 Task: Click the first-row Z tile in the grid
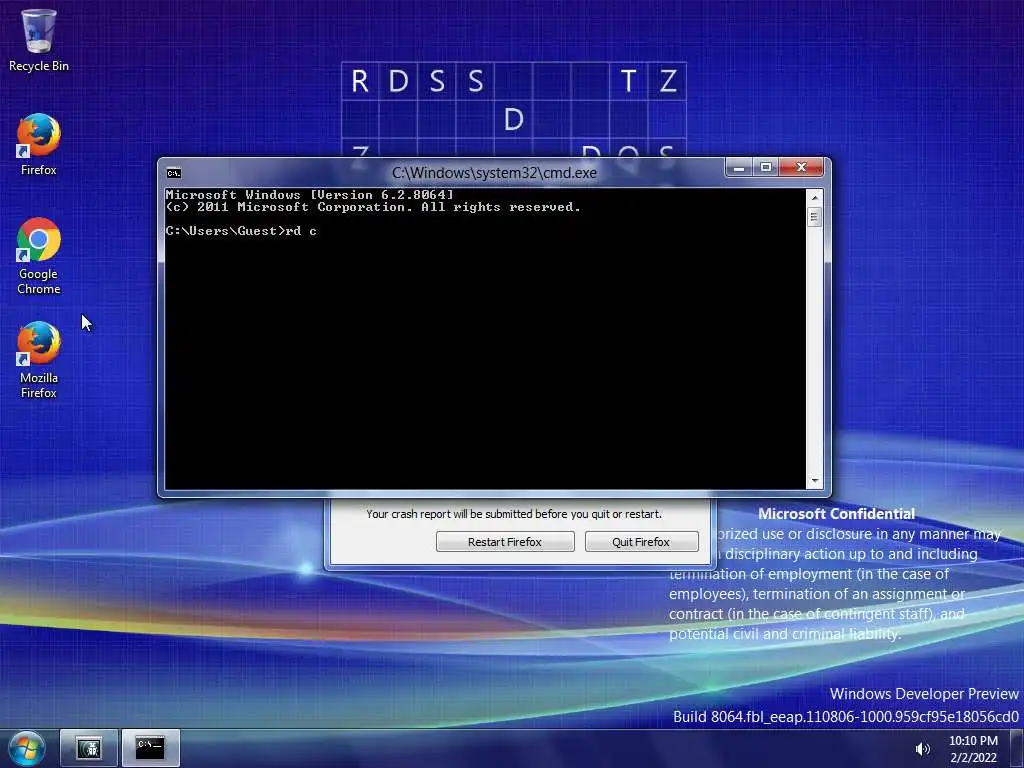click(x=667, y=81)
